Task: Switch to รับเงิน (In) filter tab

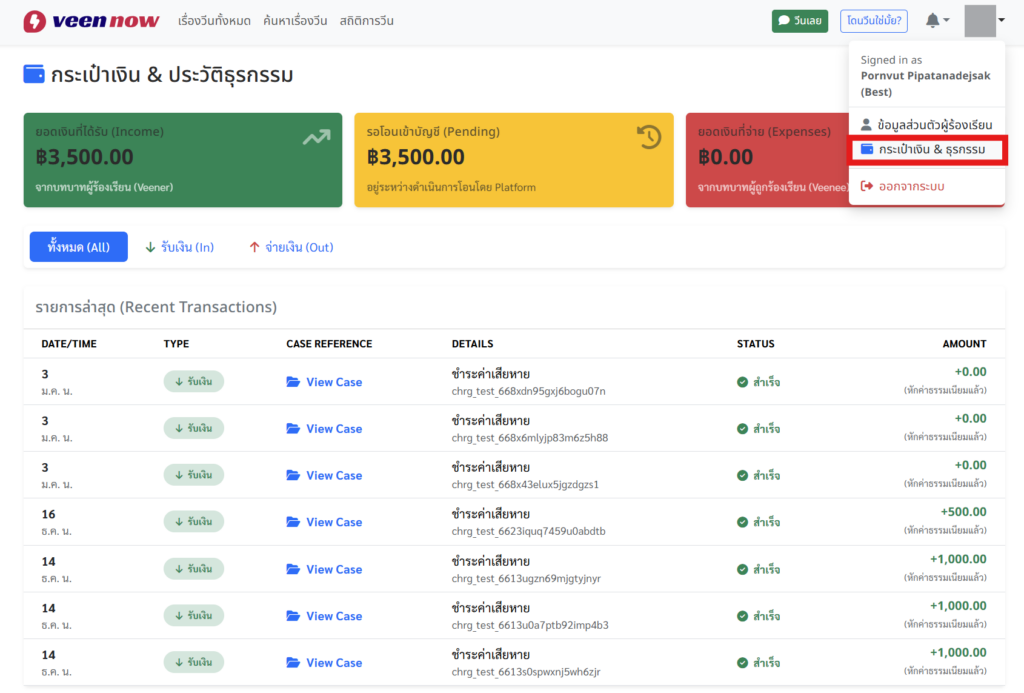Action: click(x=180, y=247)
